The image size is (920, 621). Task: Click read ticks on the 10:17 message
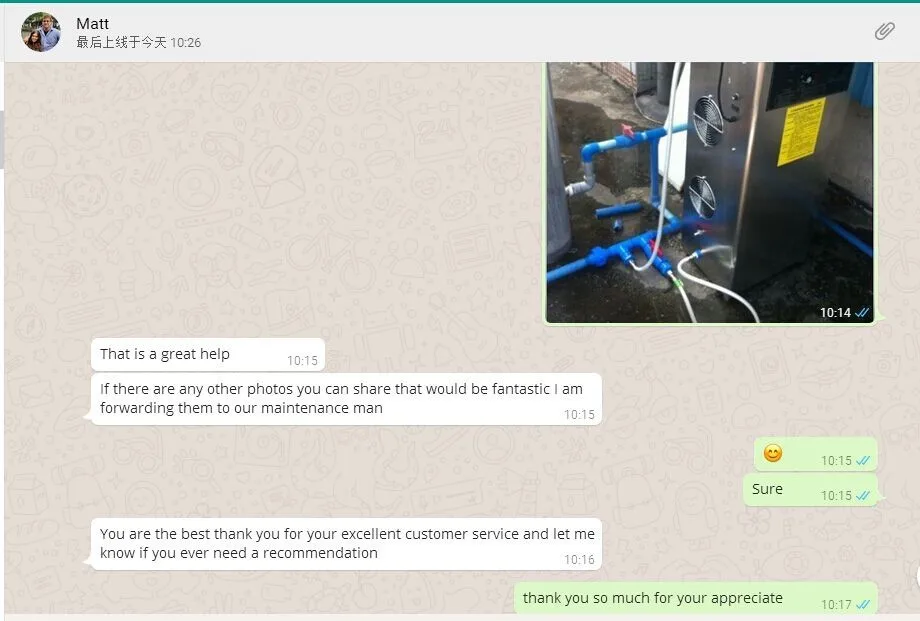click(863, 604)
